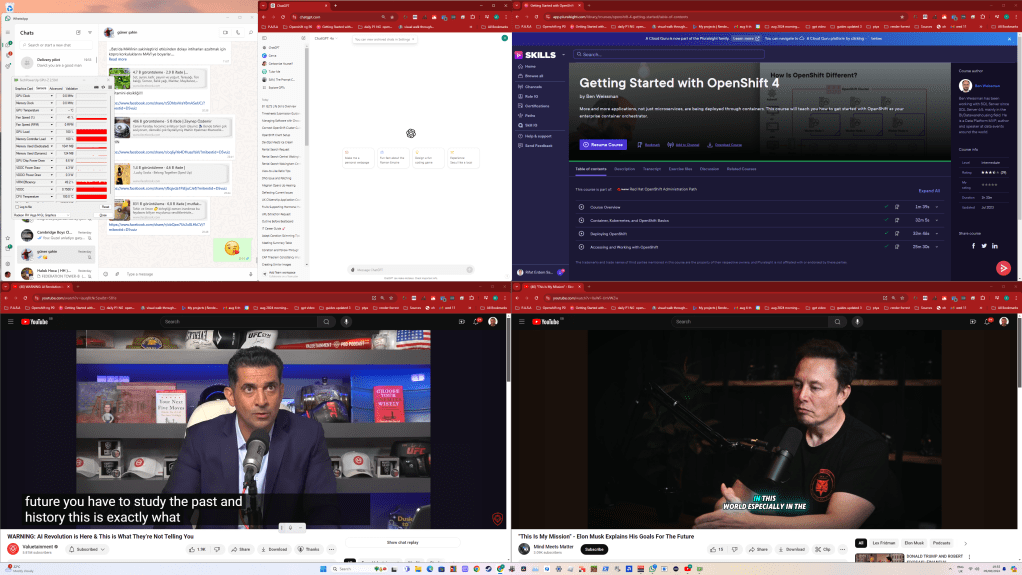Open the Transcript tab on course page
Screen dimensions: 1022x575
652,169
